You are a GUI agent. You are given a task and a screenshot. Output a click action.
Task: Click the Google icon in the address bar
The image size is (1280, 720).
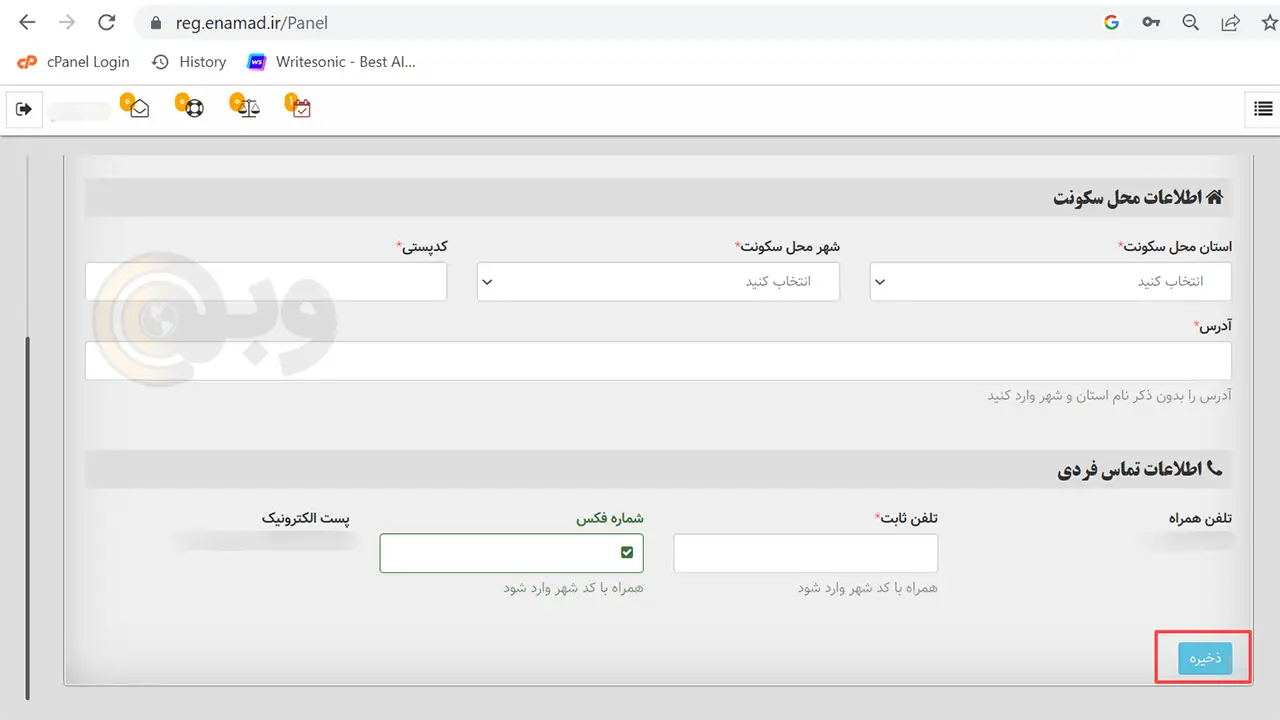tap(1111, 22)
